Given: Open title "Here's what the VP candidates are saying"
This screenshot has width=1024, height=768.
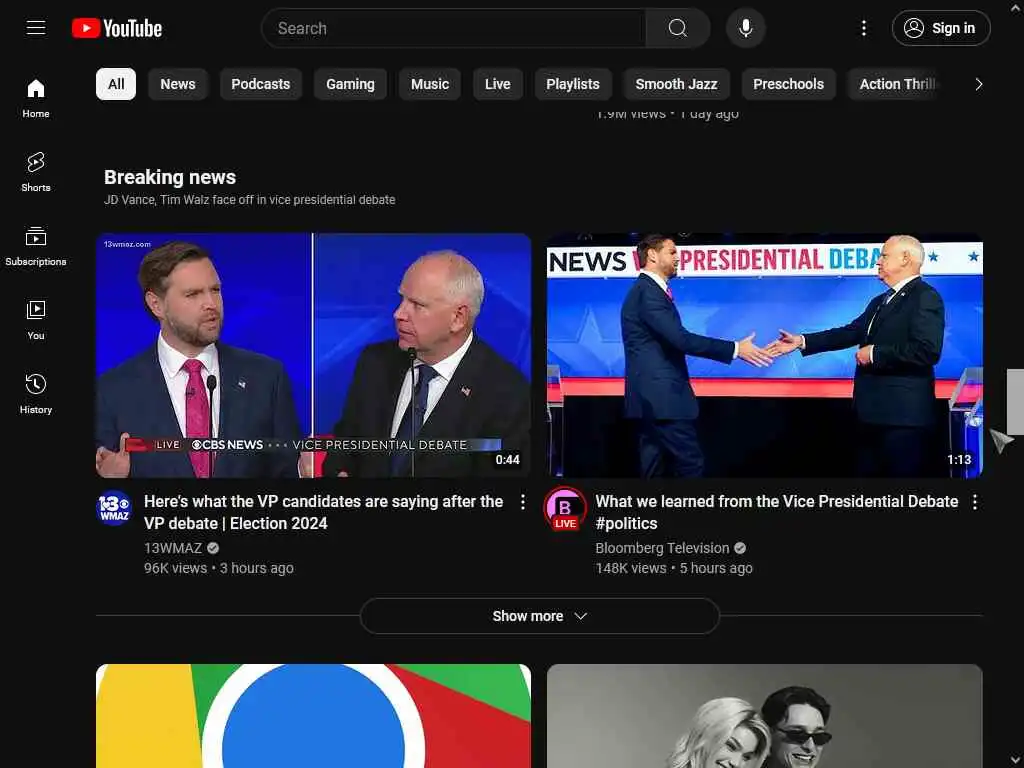Looking at the screenshot, I should point(323,512).
